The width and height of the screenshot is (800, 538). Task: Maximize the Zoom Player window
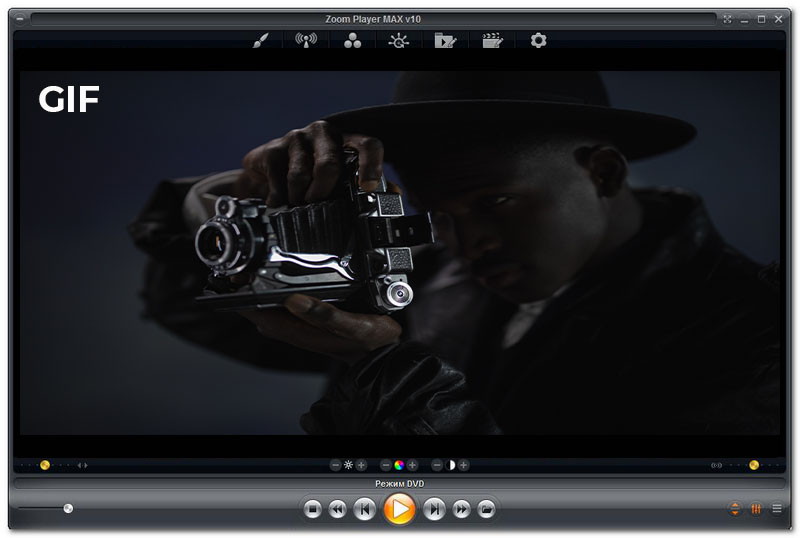[761, 19]
